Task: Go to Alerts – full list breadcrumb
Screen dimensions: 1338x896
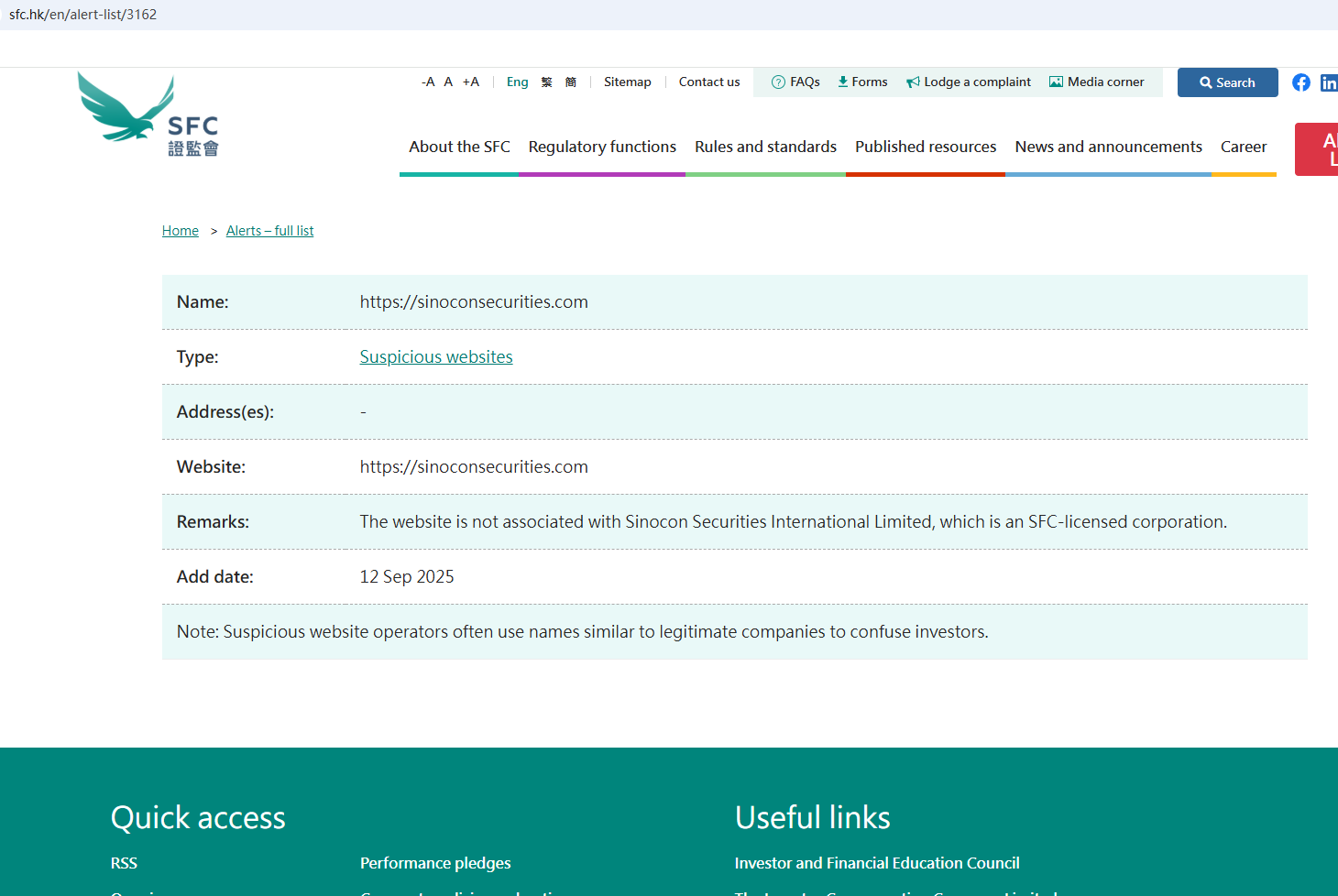Action: (269, 231)
